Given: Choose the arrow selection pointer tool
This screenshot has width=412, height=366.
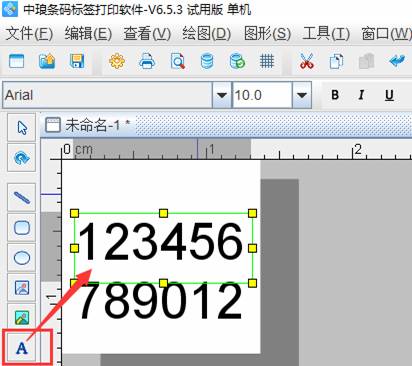Looking at the screenshot, I should pos(22,127).
